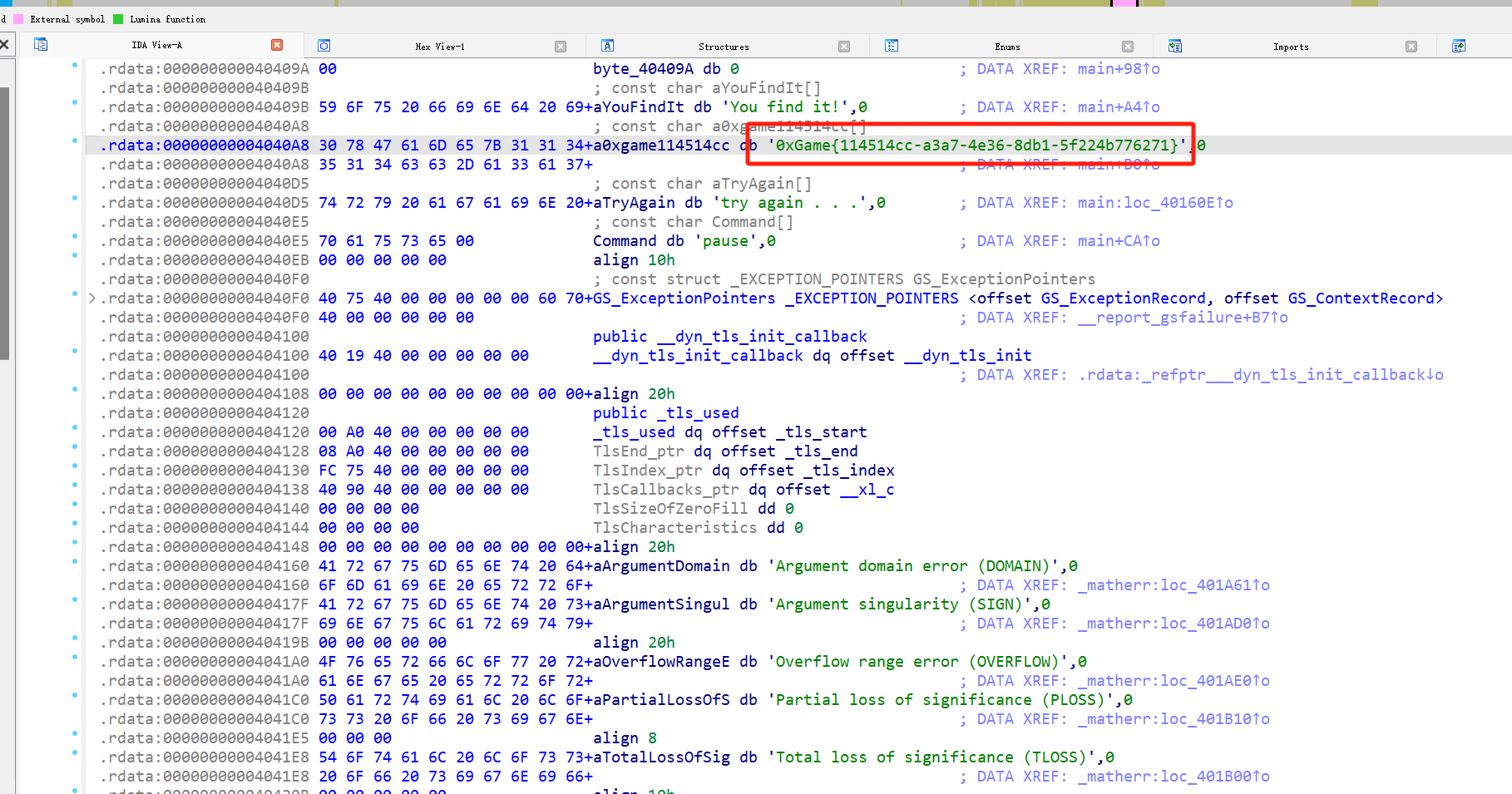Click the aTryAgain string label
This screenshot has width=1512, height=794.
(634, 203)
